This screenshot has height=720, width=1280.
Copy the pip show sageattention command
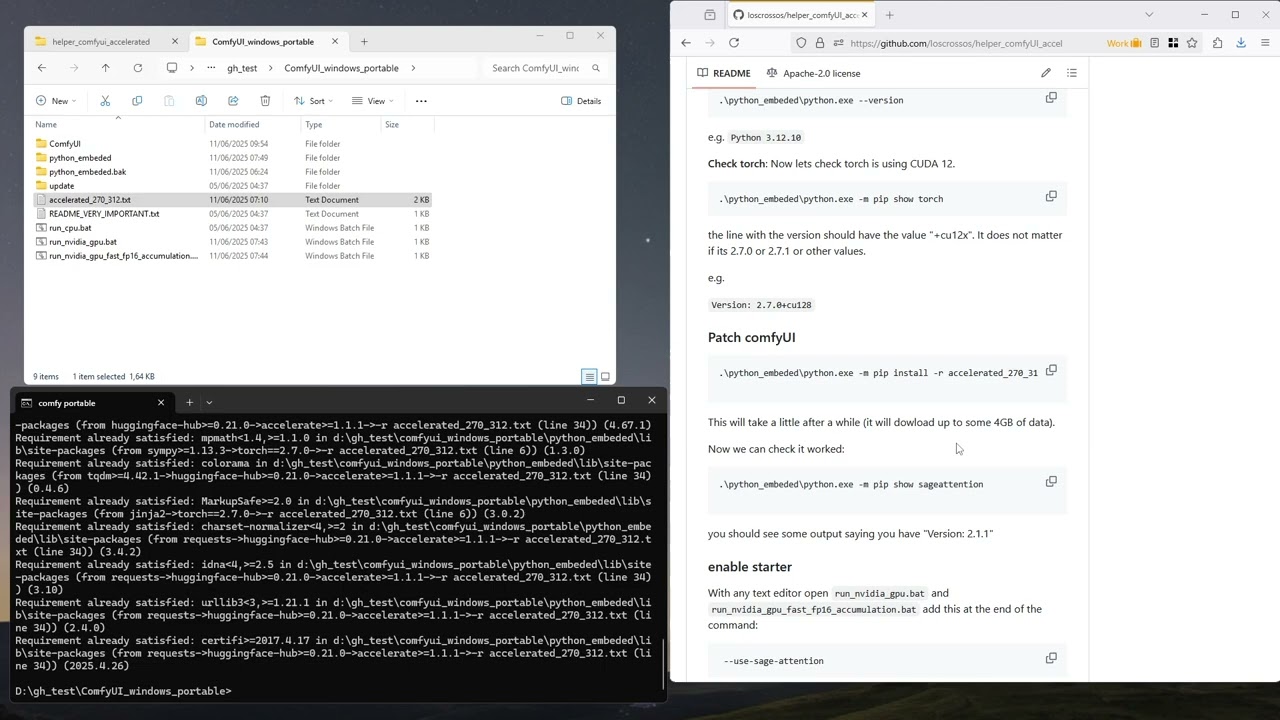click(x=1051, y=482)
